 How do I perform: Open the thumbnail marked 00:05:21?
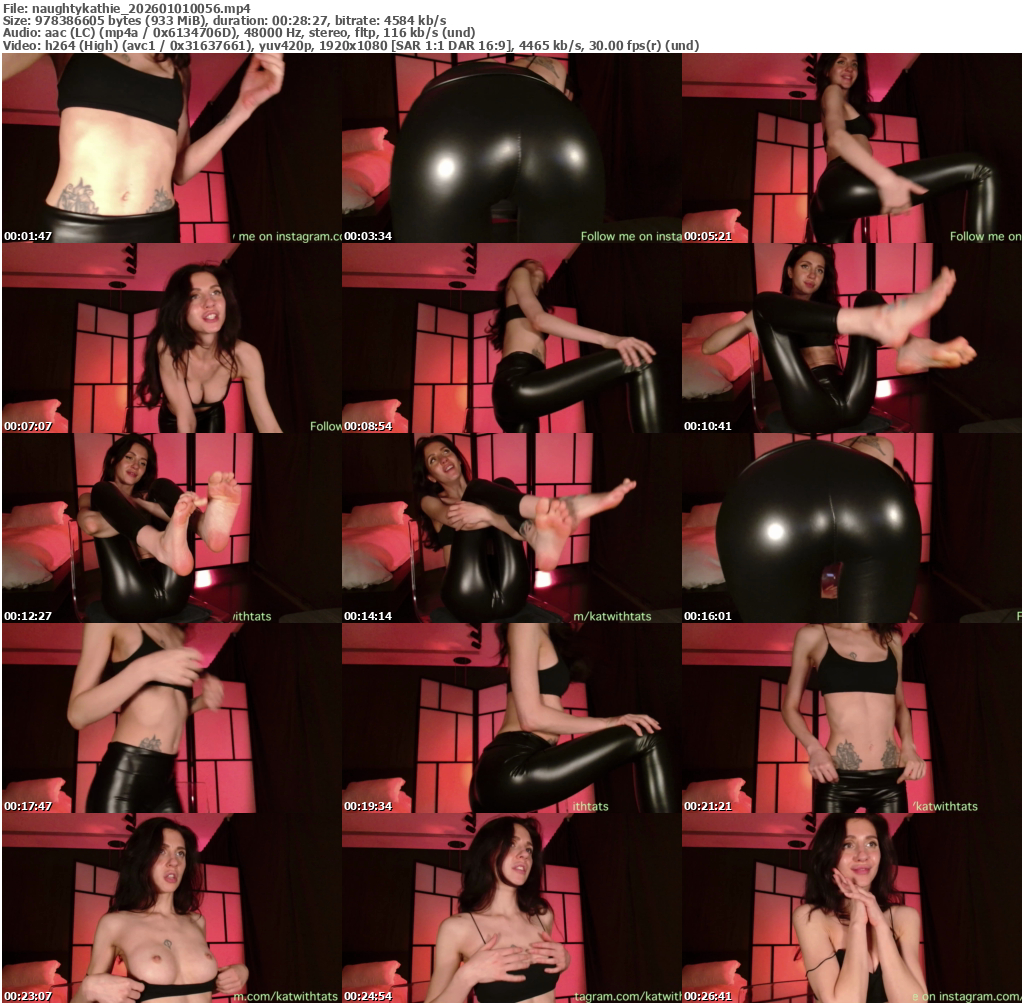click(x=851, y=148)
